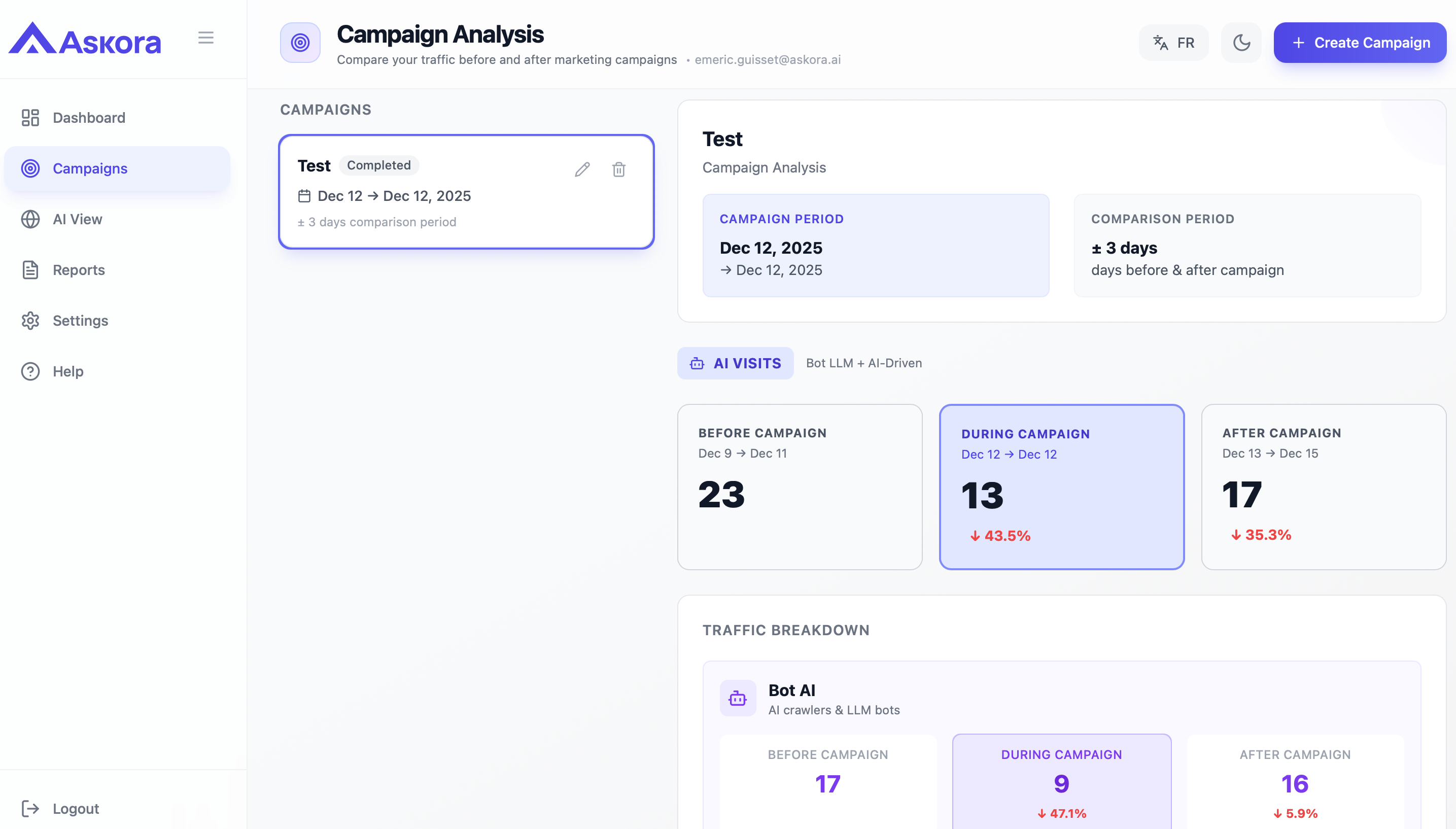Open Settings from the sidebar
Image resolution: width=1456 pixels, height=829 pixels.
[x=80, y=321]
